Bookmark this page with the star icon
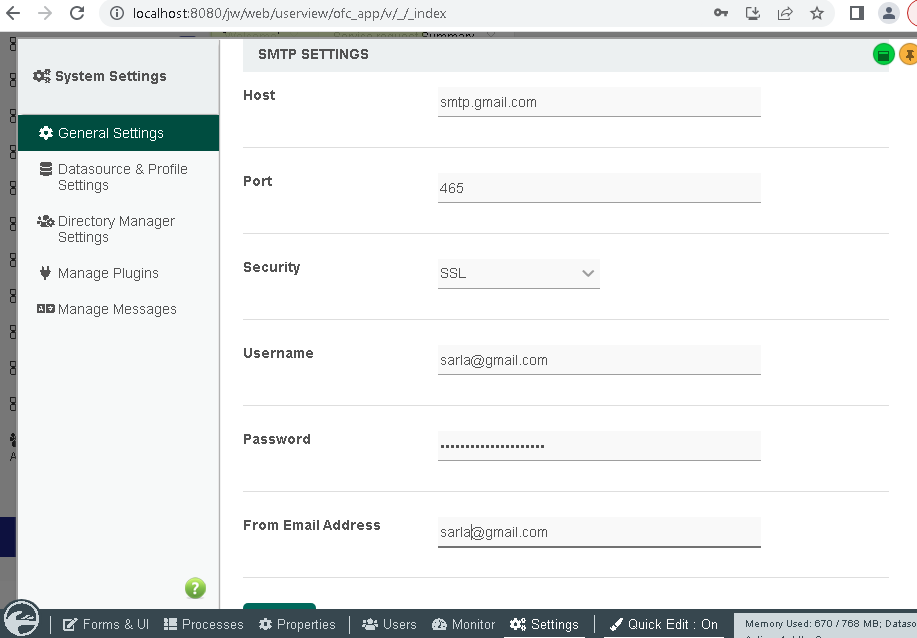The width and height of the screenshot is (917, 638). (817, 14)
